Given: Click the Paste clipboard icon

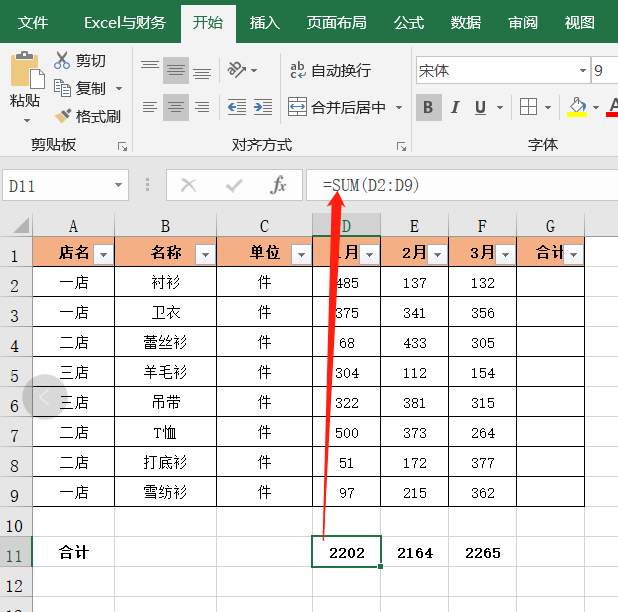Looking at the screenshot, I should coord(27,70).
